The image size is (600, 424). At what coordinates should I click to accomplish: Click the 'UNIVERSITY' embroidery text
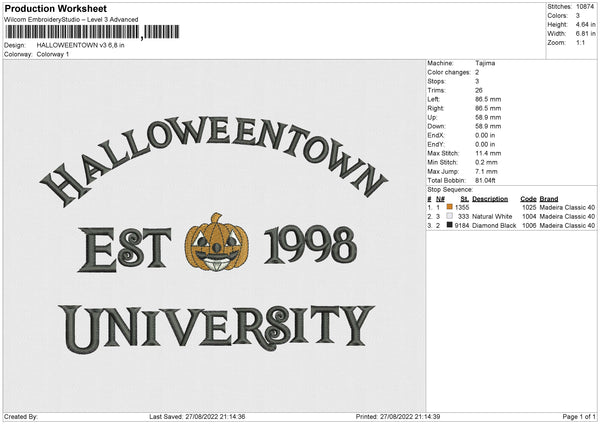216,328
